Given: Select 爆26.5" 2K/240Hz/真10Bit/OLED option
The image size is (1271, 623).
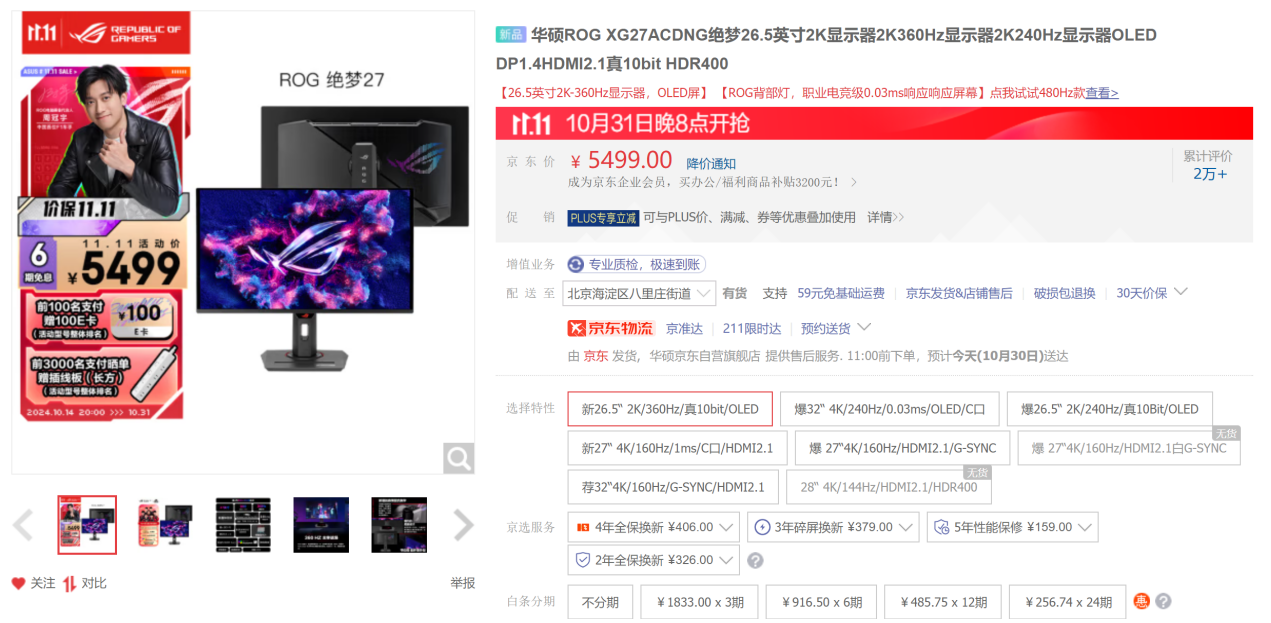Looking at the screenshot, I should [x=1109, y=409].
